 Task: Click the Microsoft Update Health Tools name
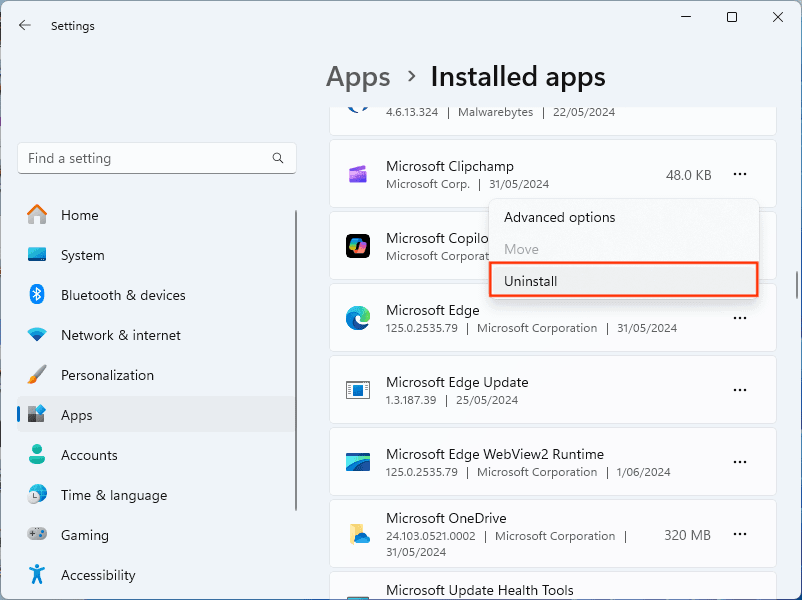tap(480, 590)
